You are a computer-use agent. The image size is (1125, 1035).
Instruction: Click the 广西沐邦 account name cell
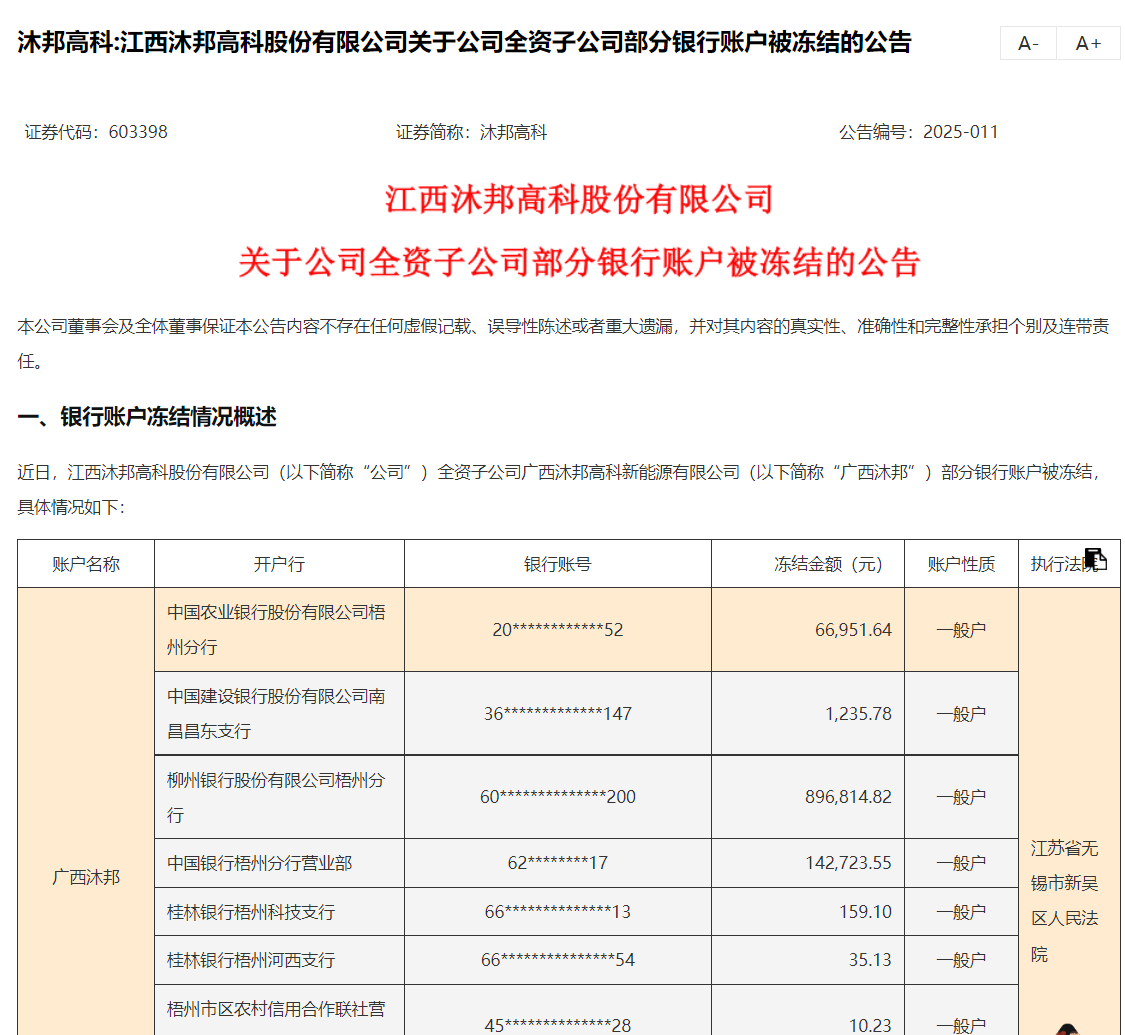pyautogui.click(x=86, y=877)
